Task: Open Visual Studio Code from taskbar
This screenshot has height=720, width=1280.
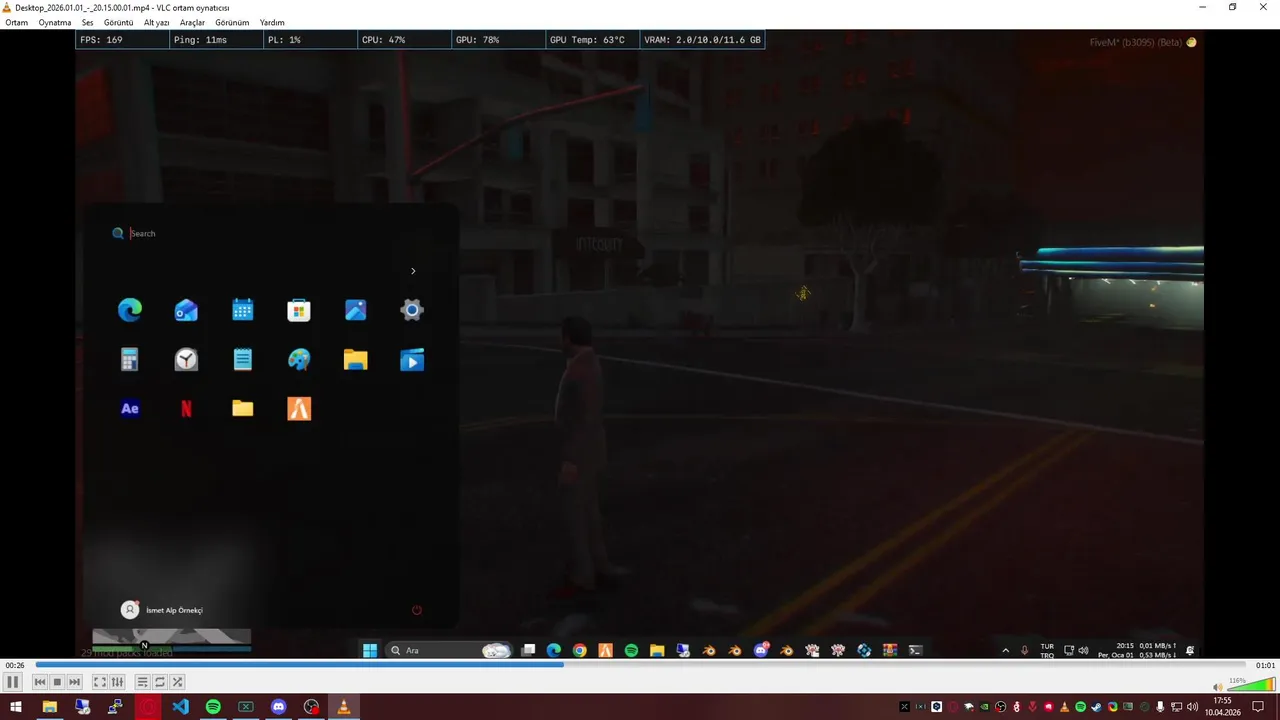Action: (x=180, y=707)
